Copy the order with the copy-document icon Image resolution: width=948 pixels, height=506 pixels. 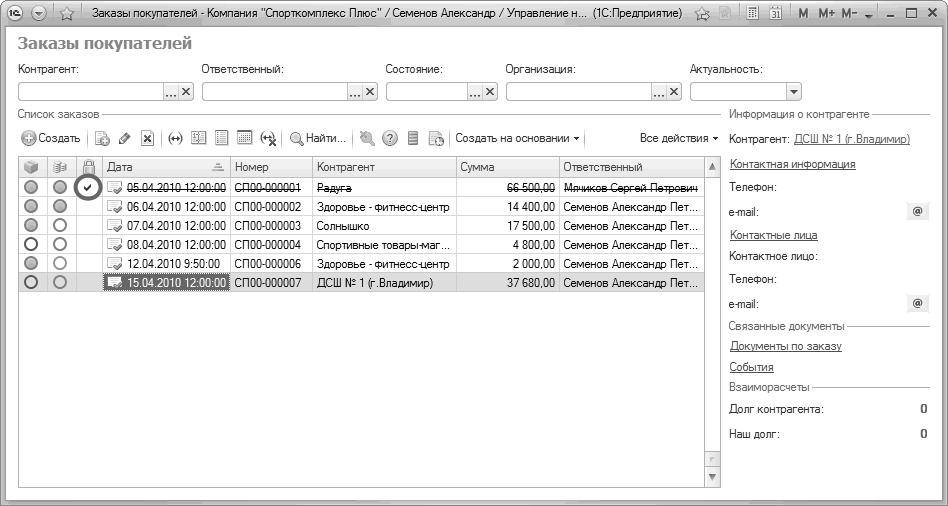[102, 138]
